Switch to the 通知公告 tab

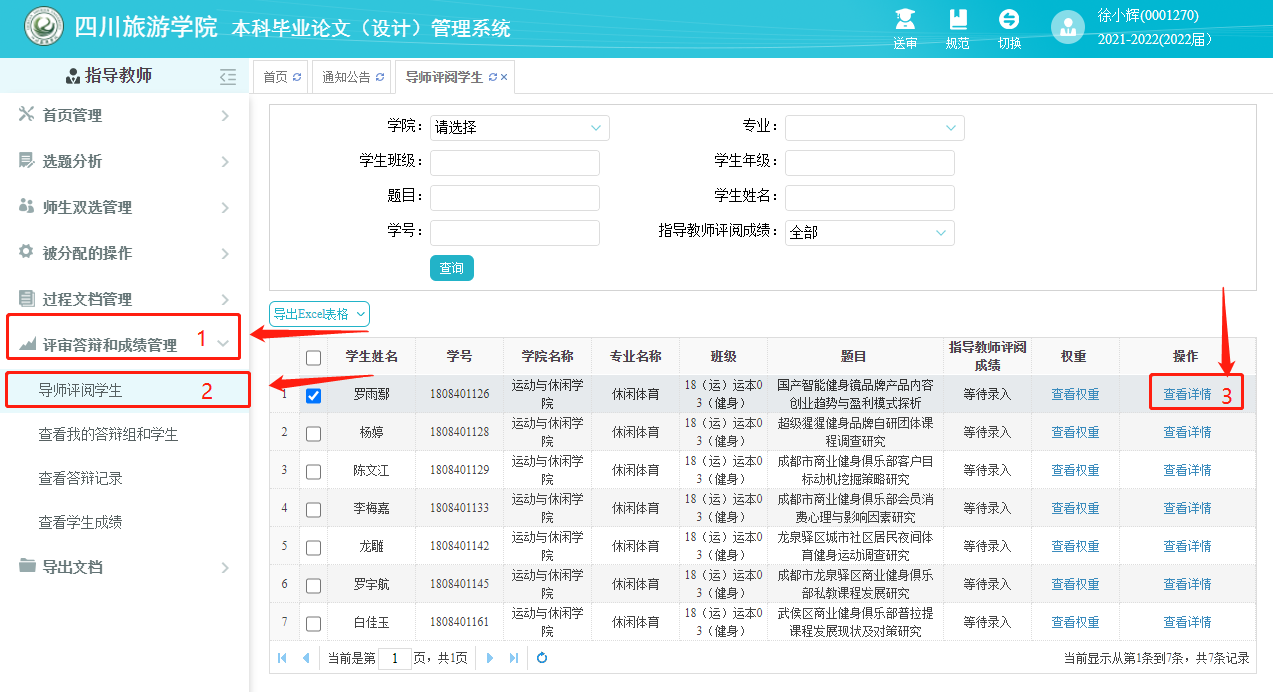tap(346, 77)
